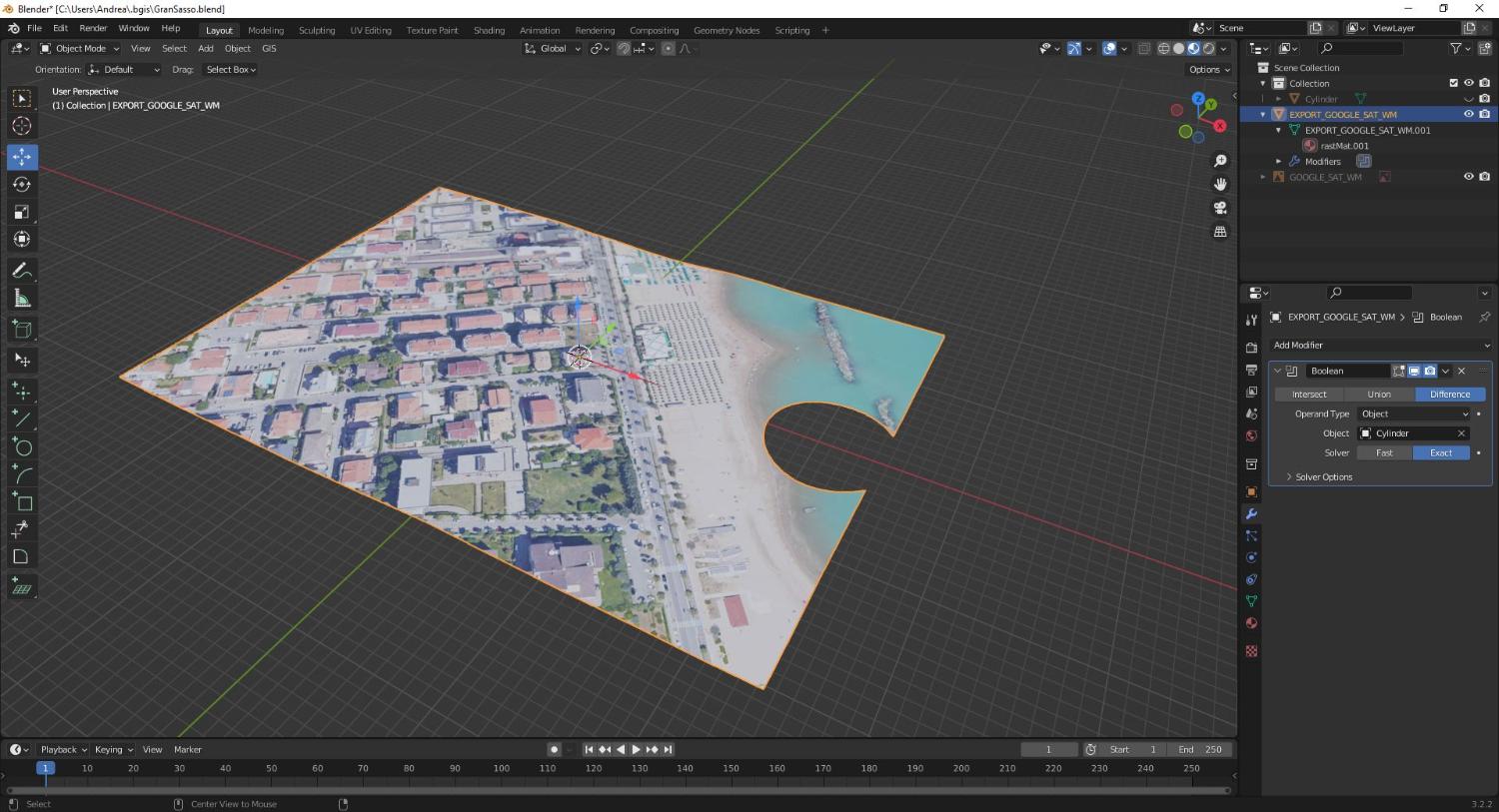Click the camera view icon in viewport
This screenshot has height=812, width=1499.
(x=1220, y=208)
